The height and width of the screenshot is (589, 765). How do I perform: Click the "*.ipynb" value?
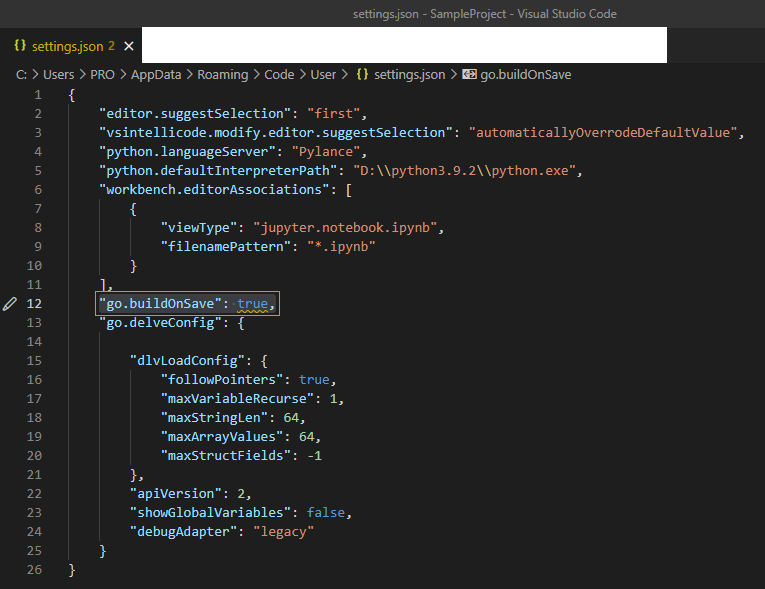coord(341,246)
